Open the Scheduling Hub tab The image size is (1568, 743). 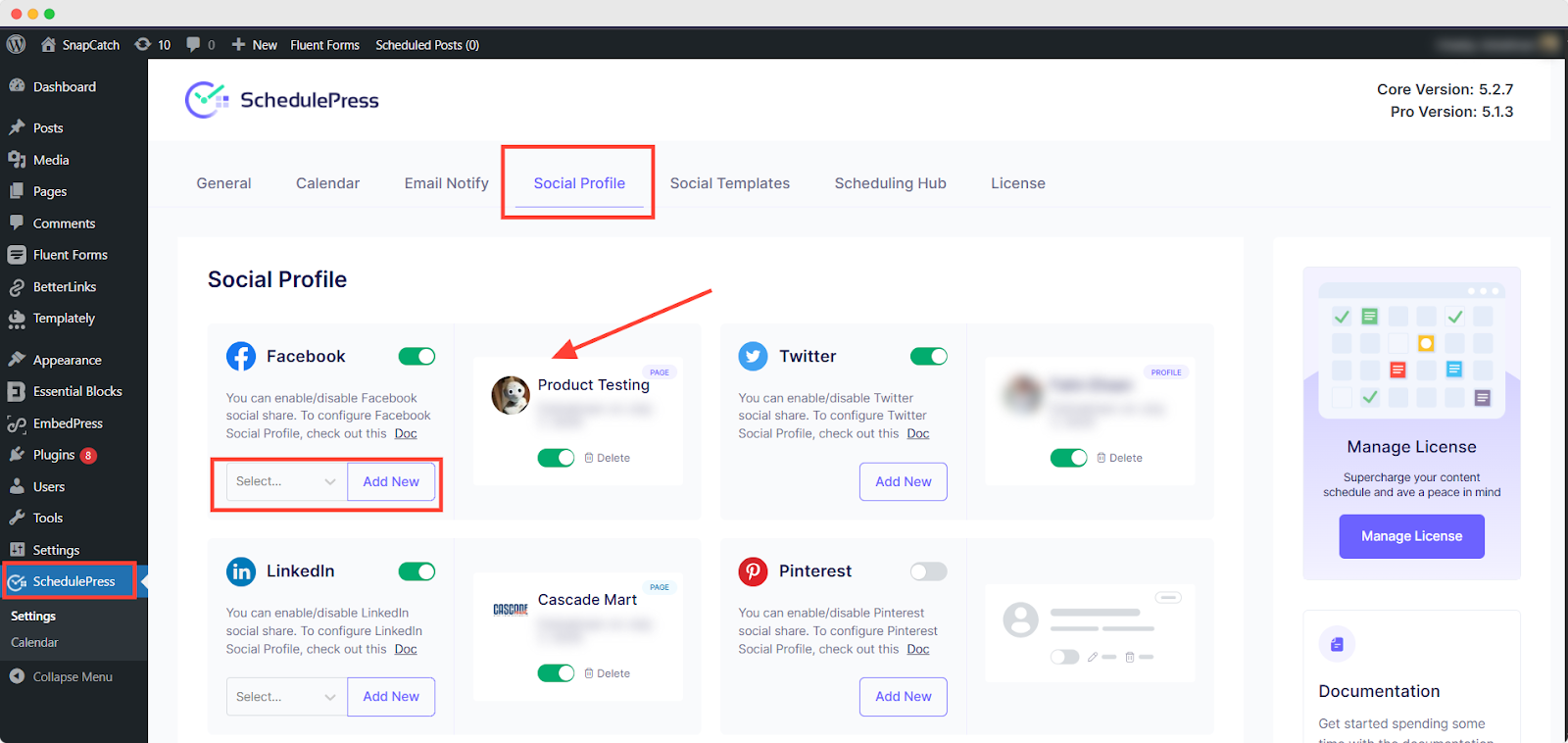point(890,183)
